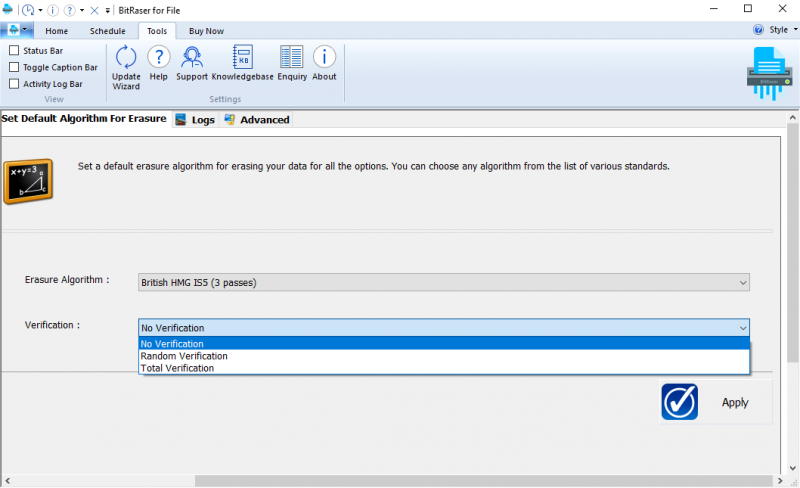
Task: Click the Apply checkmark icon
Action: coord(680,402)
